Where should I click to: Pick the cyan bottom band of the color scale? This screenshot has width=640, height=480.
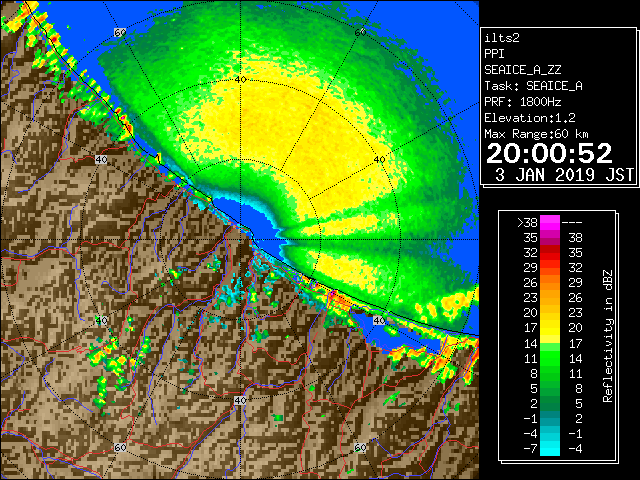tap(550, 448)
